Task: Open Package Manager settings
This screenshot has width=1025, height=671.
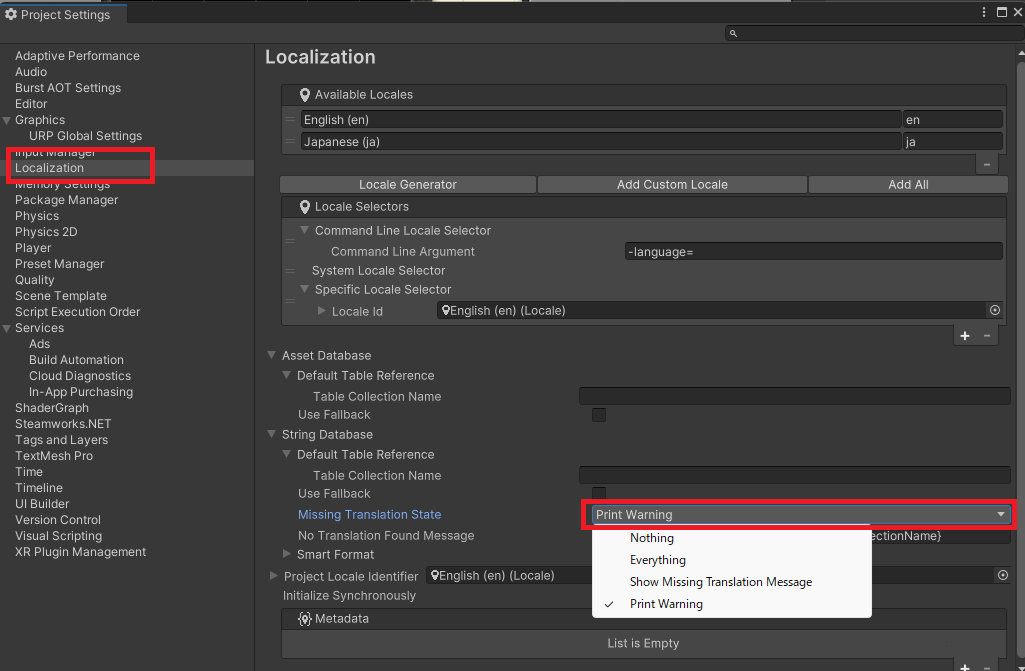Action: 67,200
